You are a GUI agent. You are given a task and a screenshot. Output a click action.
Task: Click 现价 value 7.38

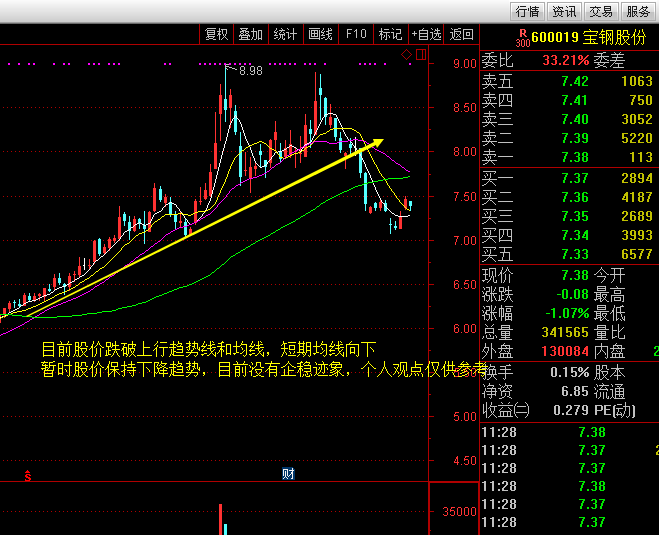[575, 275]
